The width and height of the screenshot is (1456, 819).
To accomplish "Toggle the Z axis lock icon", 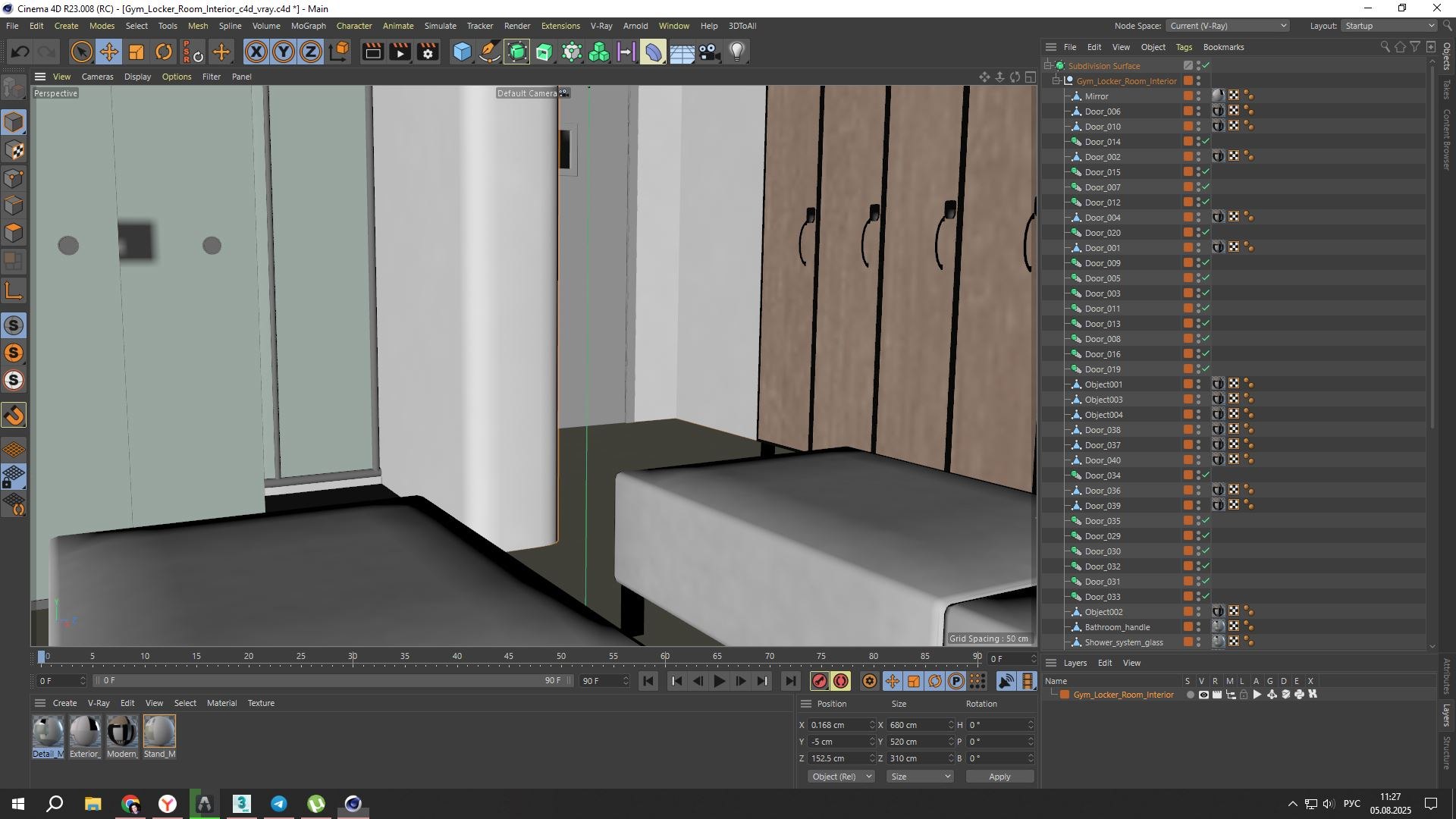I will pos(311,52).
